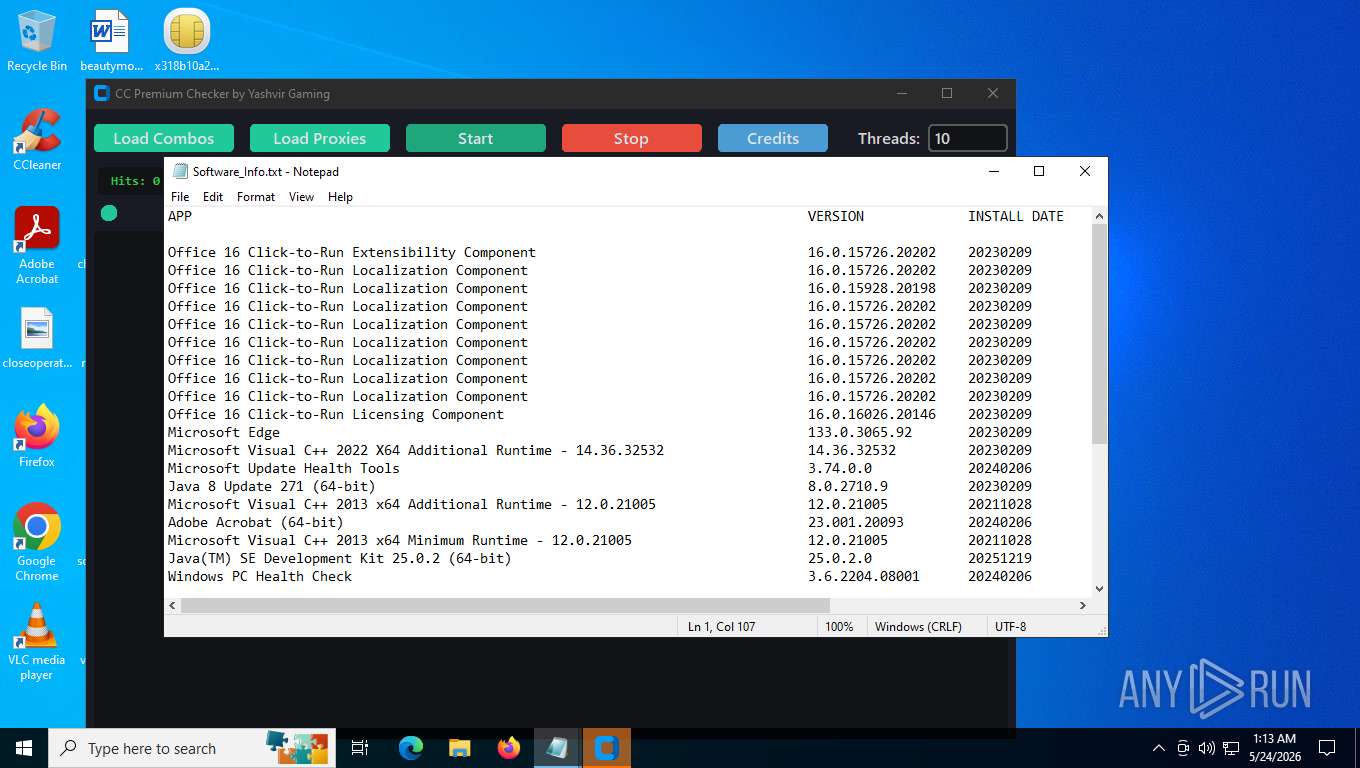Click the VERSION column header text
1360x768 pixels.
pyautogui.click(x=836, y=216)
